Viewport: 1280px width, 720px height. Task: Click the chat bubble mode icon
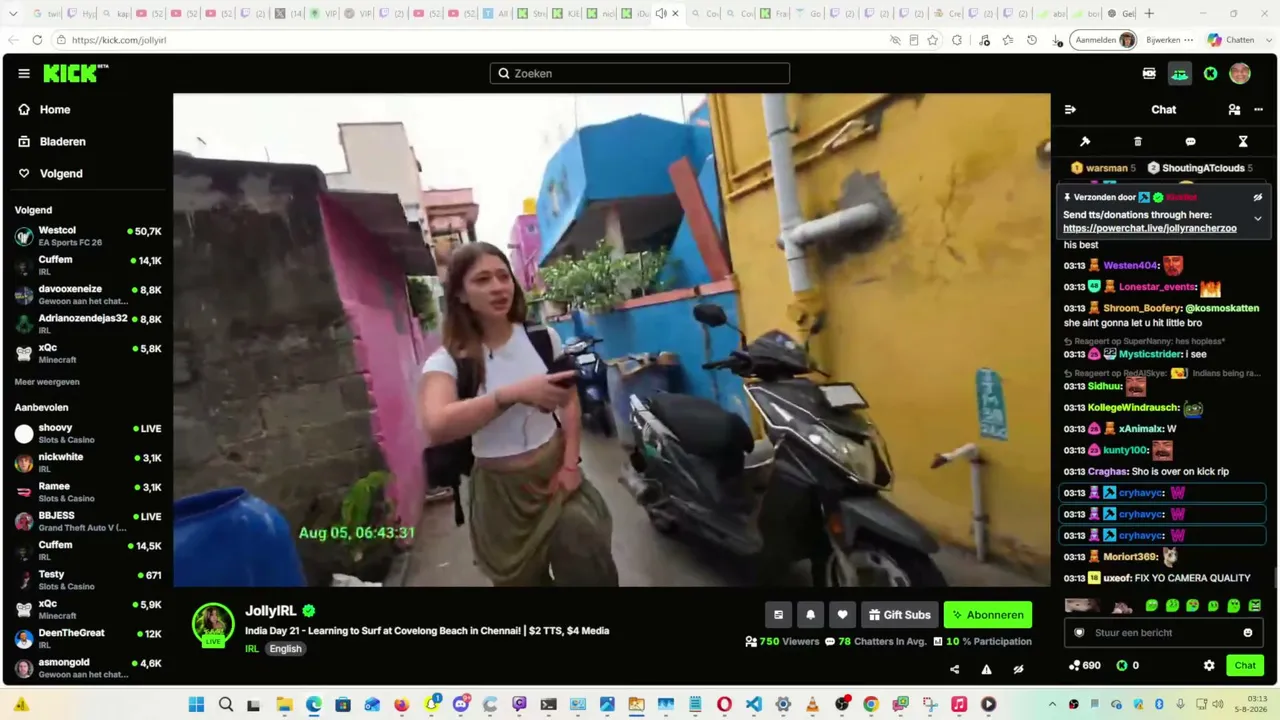click(x=1190, y=142)
